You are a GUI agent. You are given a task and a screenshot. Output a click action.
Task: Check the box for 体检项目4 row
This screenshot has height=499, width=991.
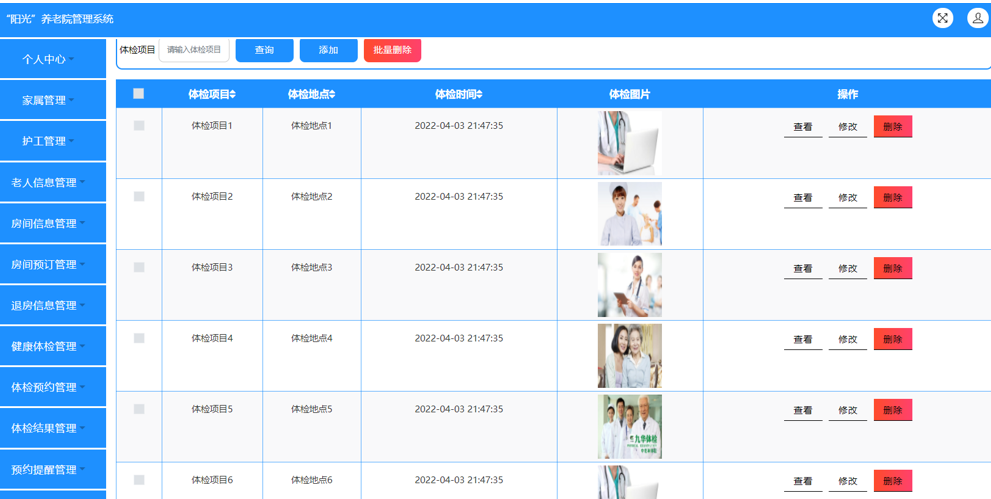(x=139, y=338)
